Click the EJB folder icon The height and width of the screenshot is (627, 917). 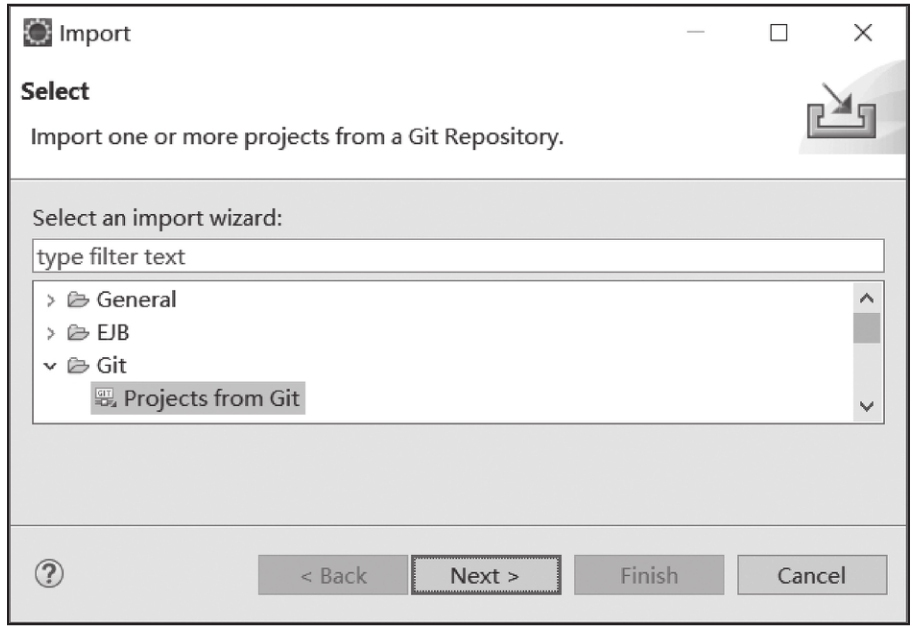tap(78, 332)
